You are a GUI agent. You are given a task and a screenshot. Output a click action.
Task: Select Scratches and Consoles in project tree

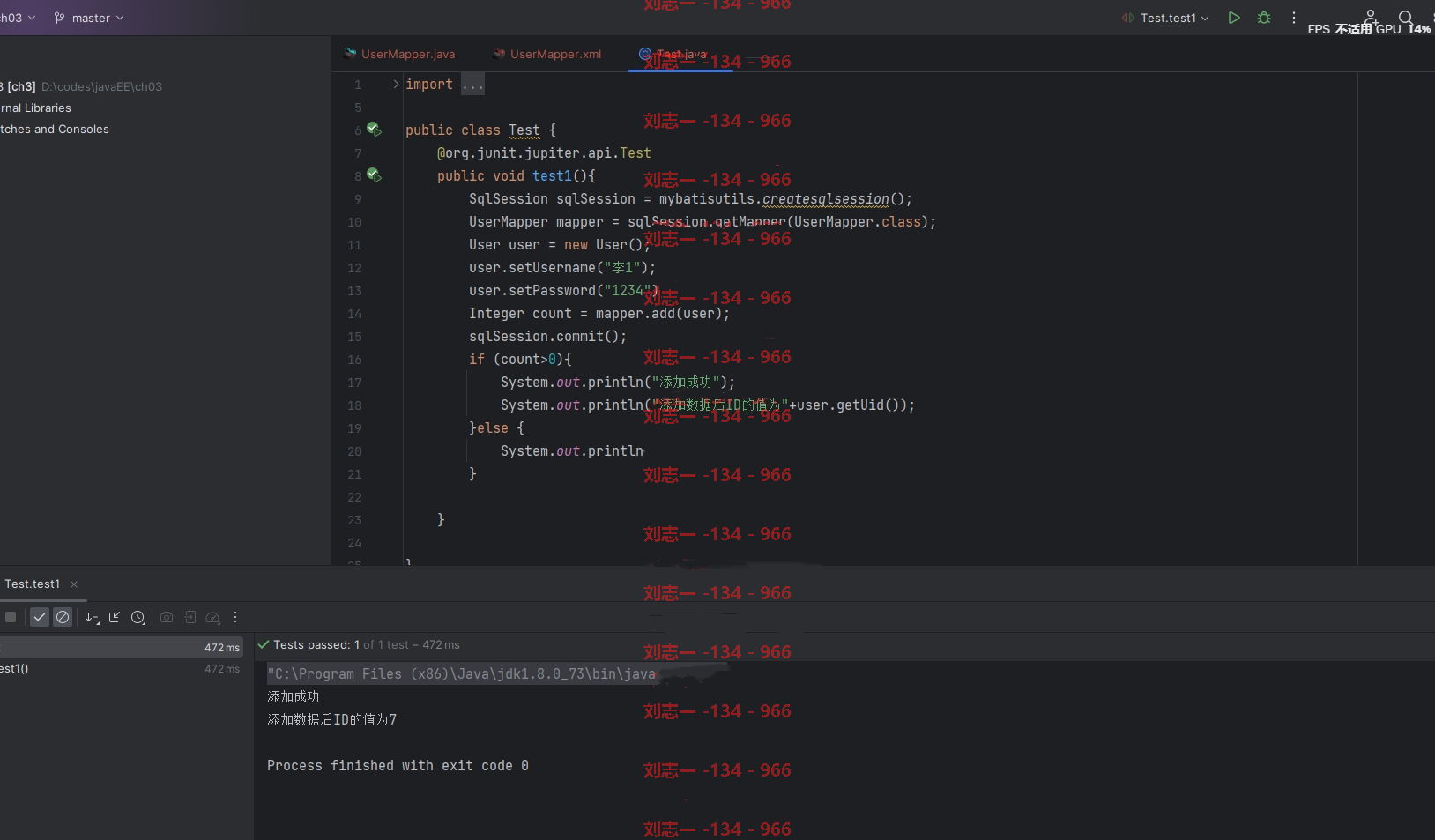pos(55,129)
